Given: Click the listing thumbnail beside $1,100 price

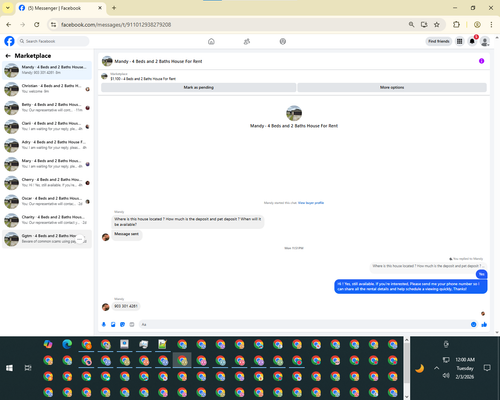Looking at the screenshot, I should pyautogui.click(x=104, y=76).
